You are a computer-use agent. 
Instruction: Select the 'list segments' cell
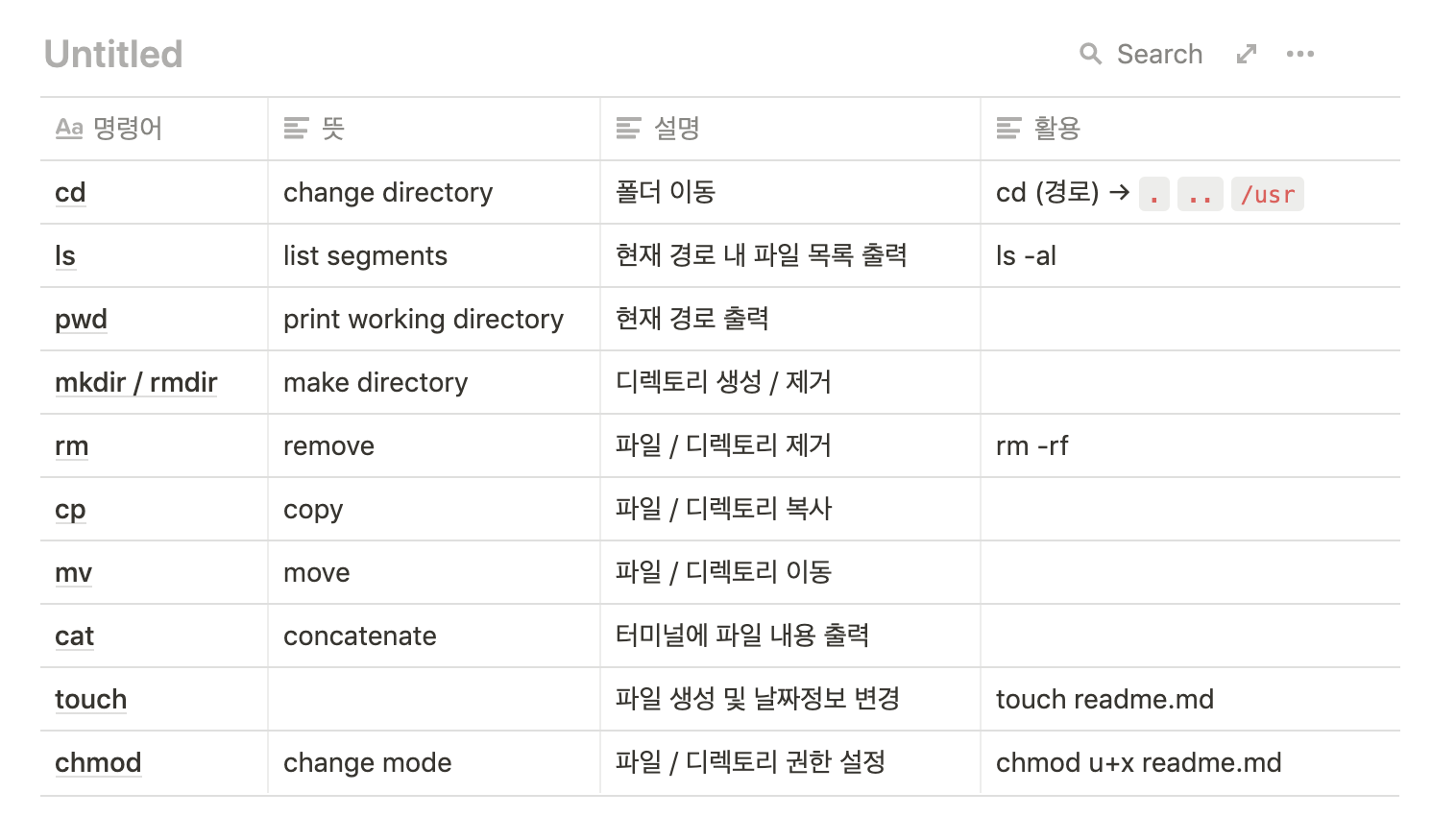tap(434, 255)
